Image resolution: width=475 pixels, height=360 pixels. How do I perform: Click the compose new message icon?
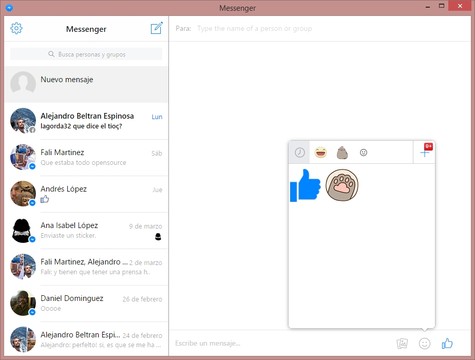click(x=156, y=28)
